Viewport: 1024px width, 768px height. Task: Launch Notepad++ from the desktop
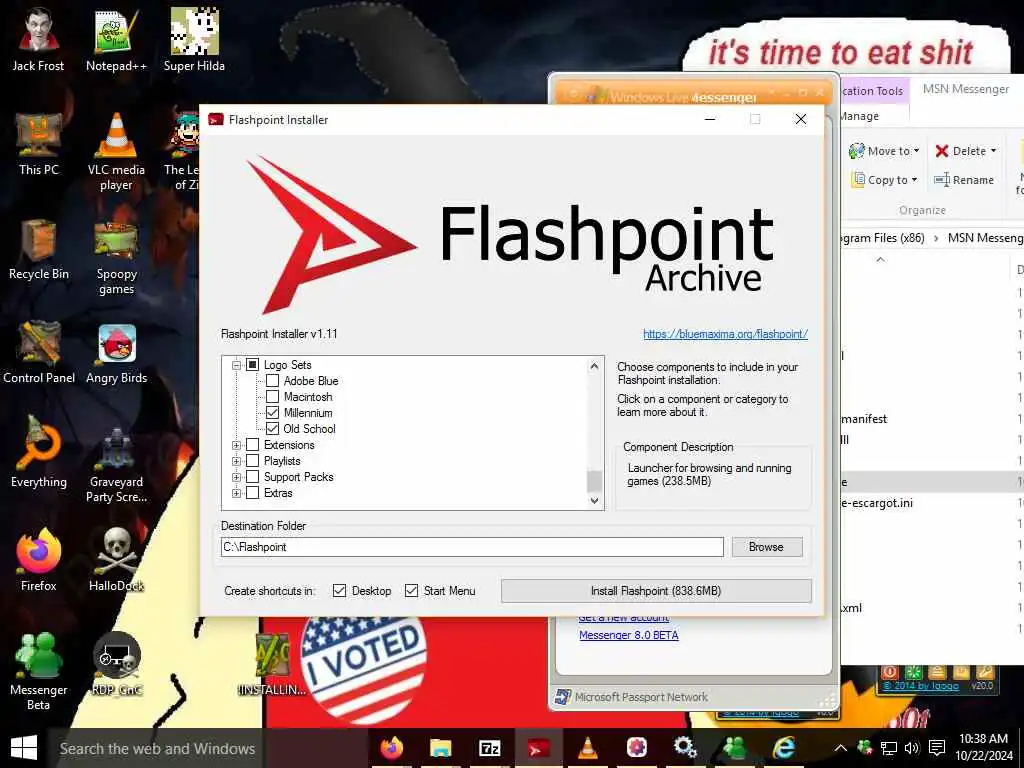tap(116, 39)
